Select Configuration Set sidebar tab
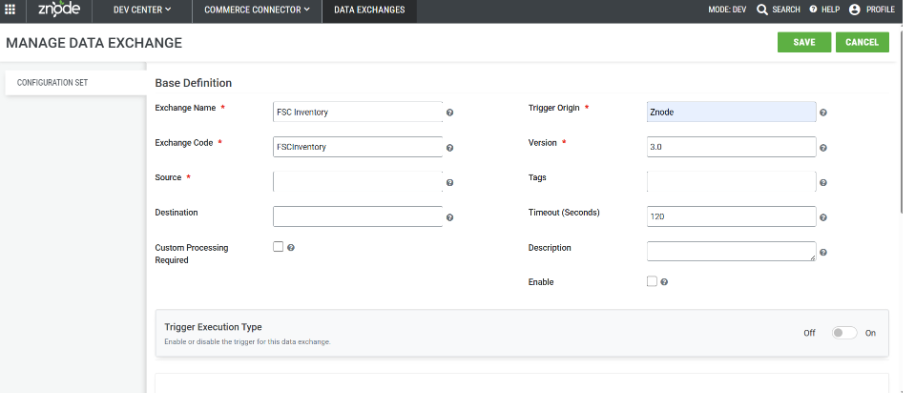 click(x=75, y=82)
